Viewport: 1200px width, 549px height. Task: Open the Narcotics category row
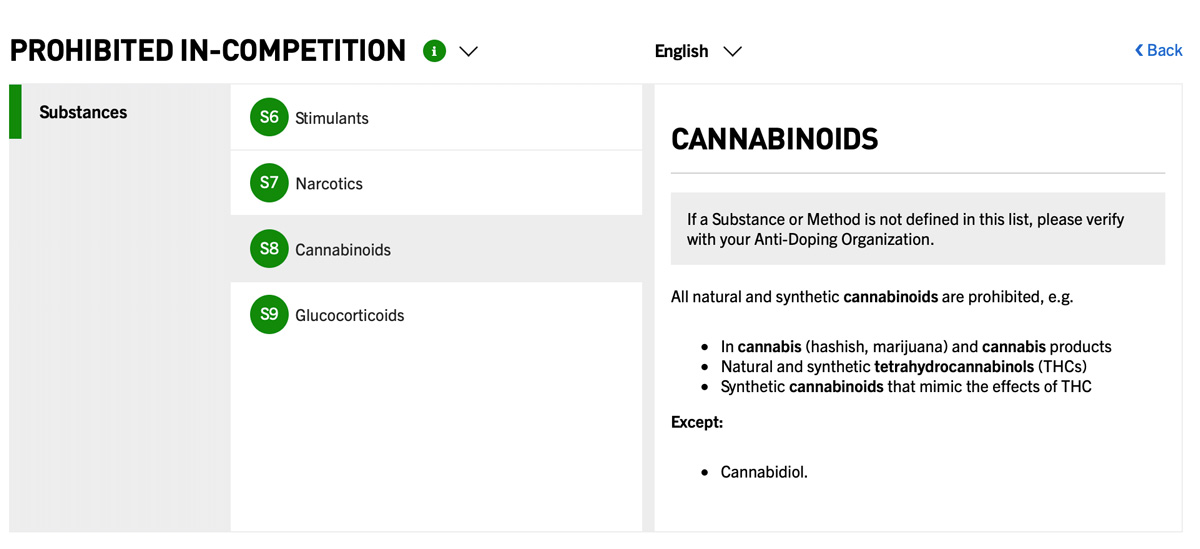436,184
